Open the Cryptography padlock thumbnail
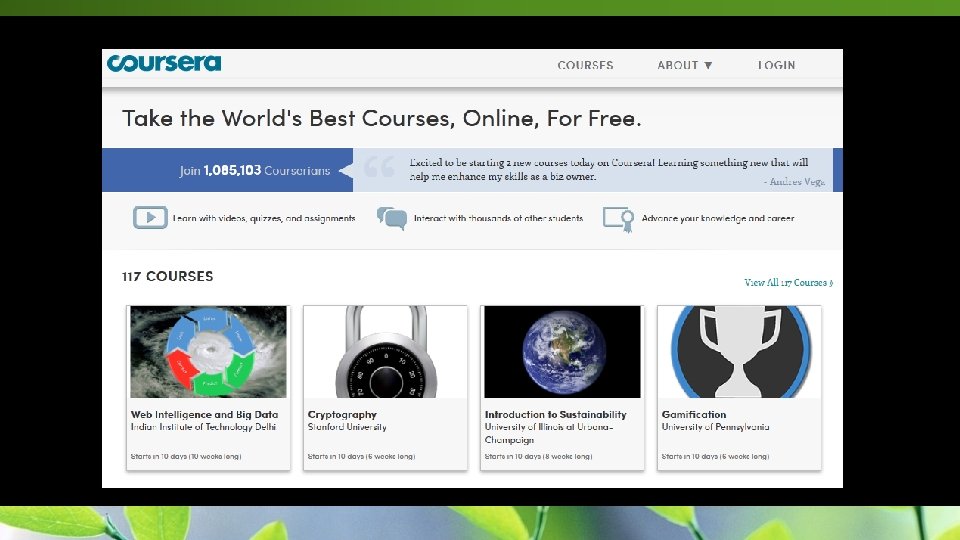Viewport: 960px width, 540px height. click(x=385, y=352)
